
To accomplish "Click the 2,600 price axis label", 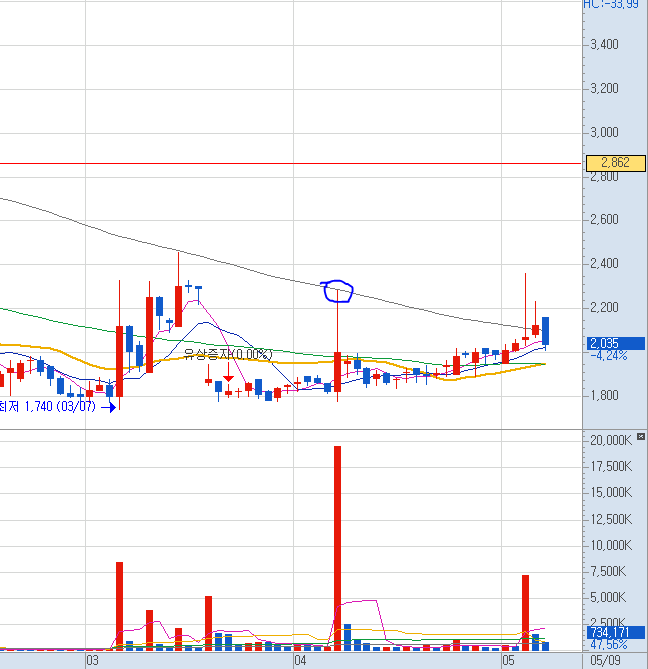I will point(604,219).
